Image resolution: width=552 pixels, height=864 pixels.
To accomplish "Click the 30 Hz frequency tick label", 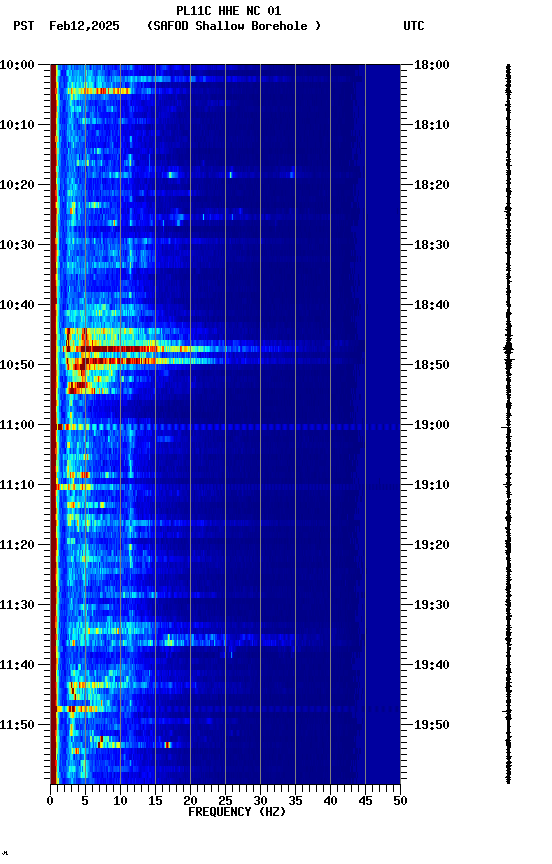I will coord(260,801).
